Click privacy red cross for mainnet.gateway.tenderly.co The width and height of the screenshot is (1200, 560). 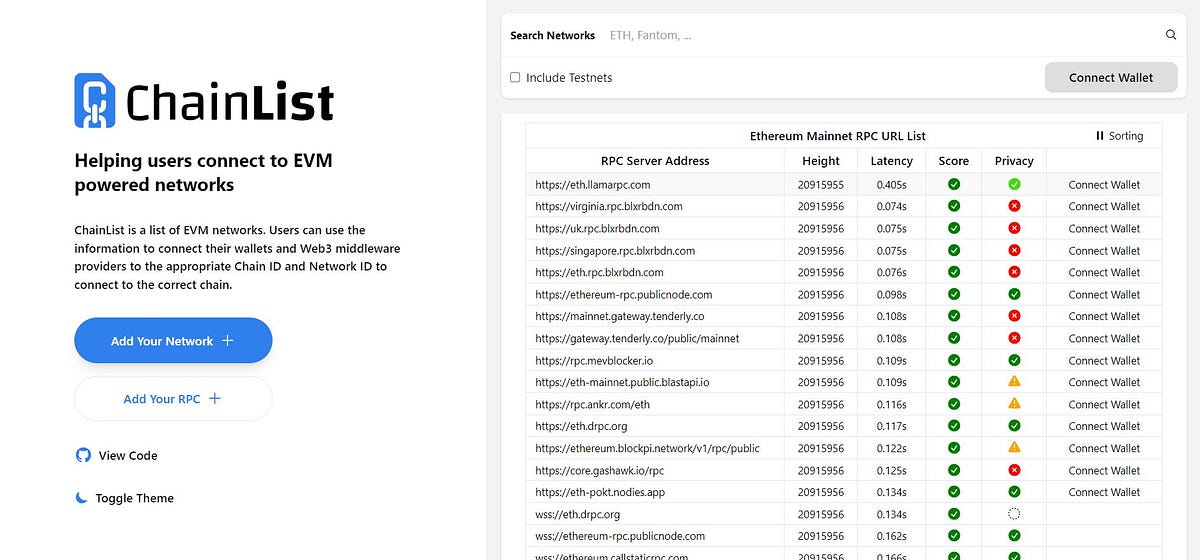click(1014, 316)
